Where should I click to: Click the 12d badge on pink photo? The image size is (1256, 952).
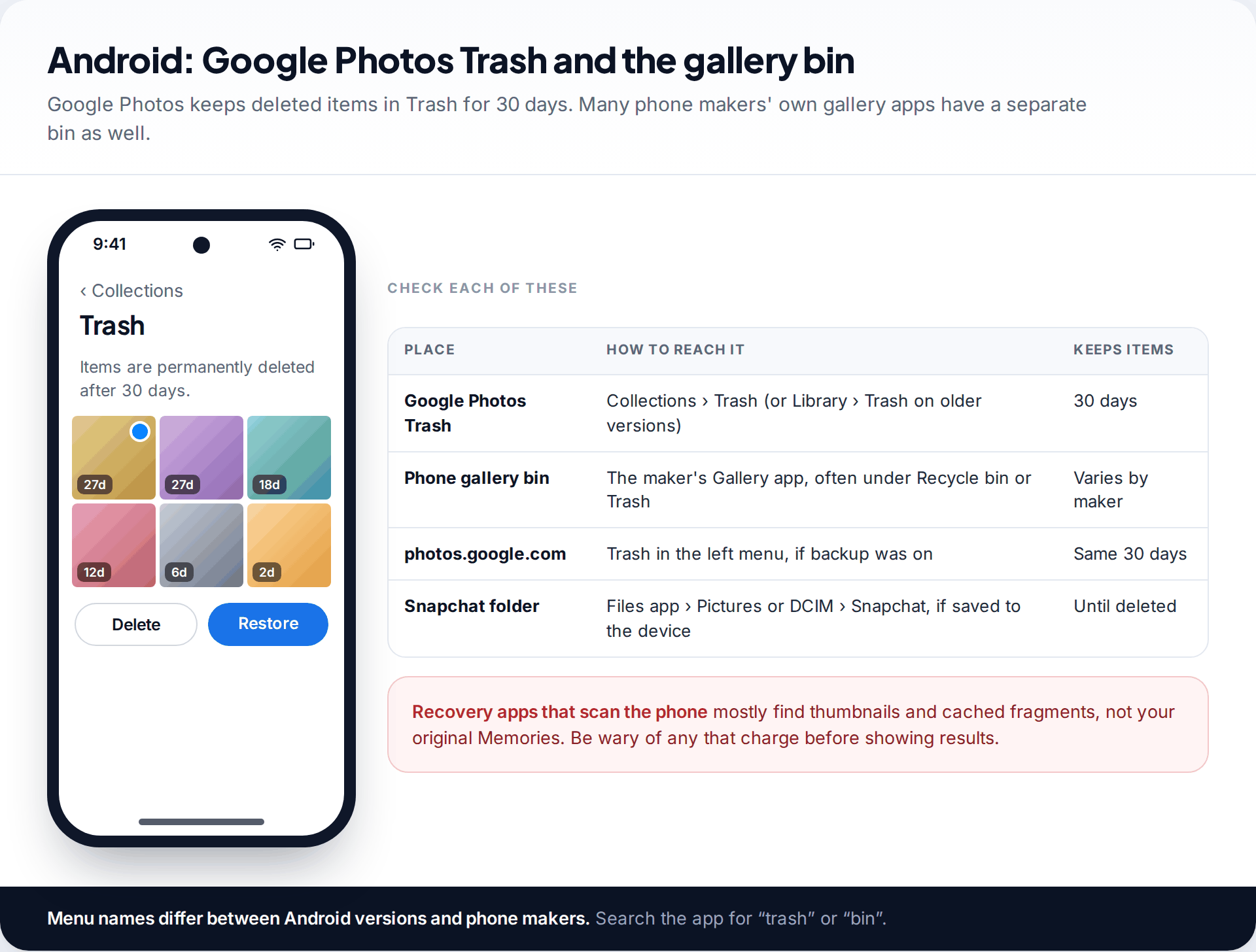[94, 572]
